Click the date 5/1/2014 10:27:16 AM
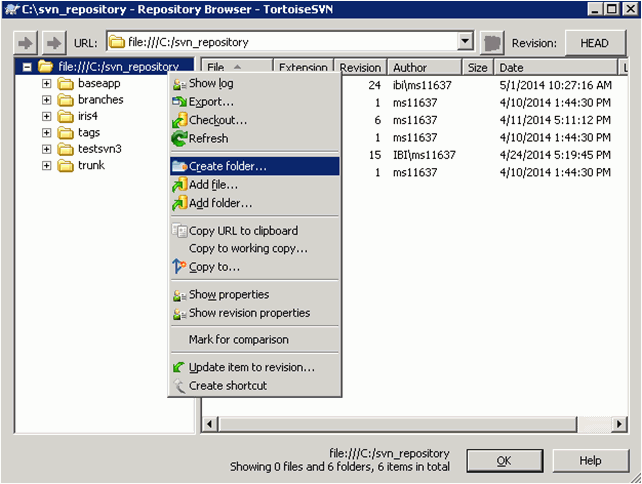The height and width of the screenshot is (484, 642). tap(556, 85)
